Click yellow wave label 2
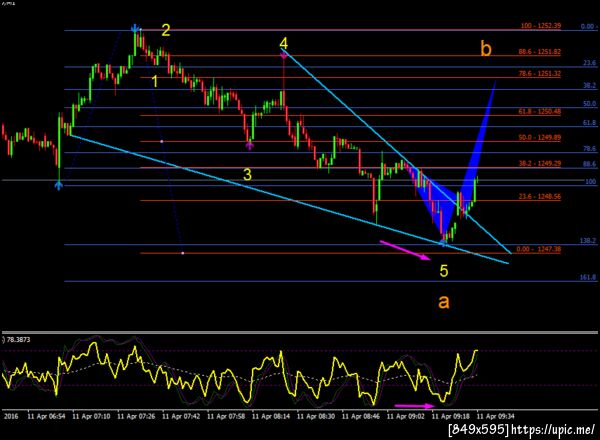Image resolution: width=600 pixels, height=440 pixels. (x=165, y=30)
